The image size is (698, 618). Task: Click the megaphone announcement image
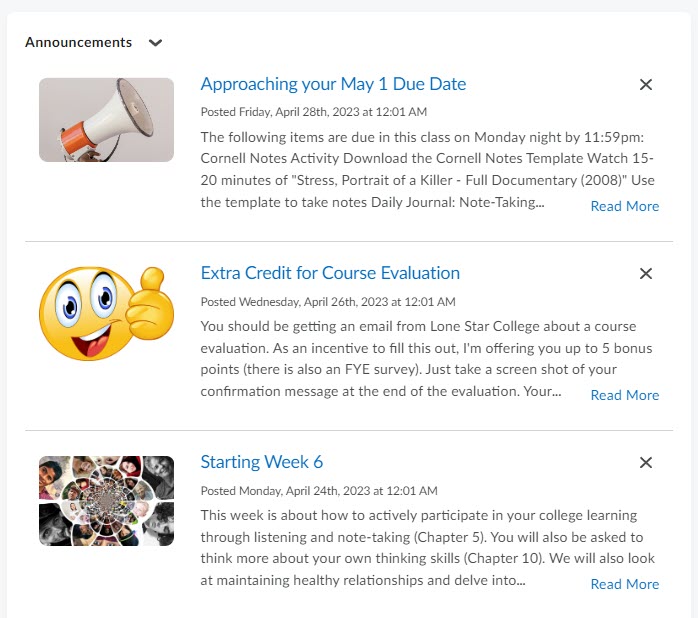106,120
